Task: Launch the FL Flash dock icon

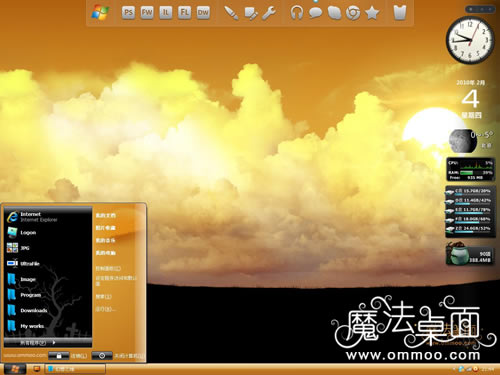Action: [184, 13]
